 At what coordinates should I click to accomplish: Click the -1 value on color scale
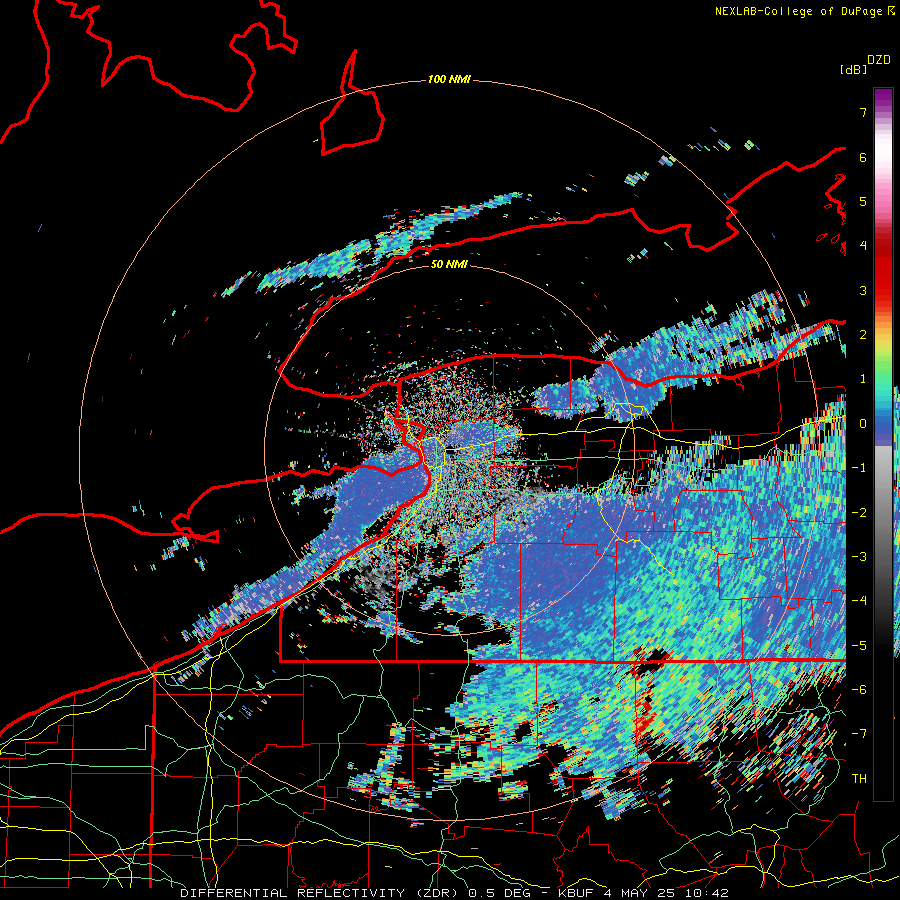click(859, 468)
